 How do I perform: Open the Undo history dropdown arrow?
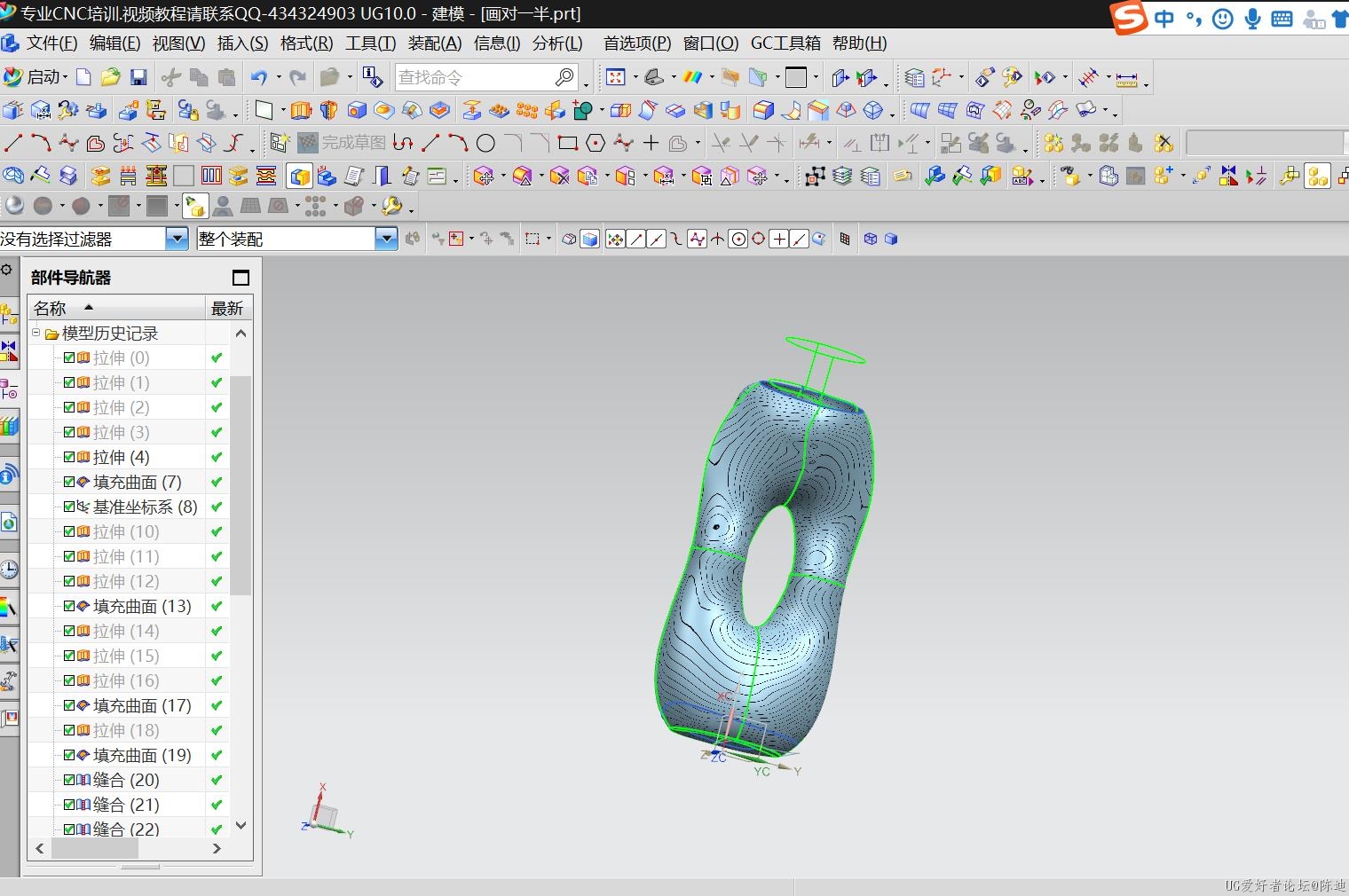coord(278,78)
